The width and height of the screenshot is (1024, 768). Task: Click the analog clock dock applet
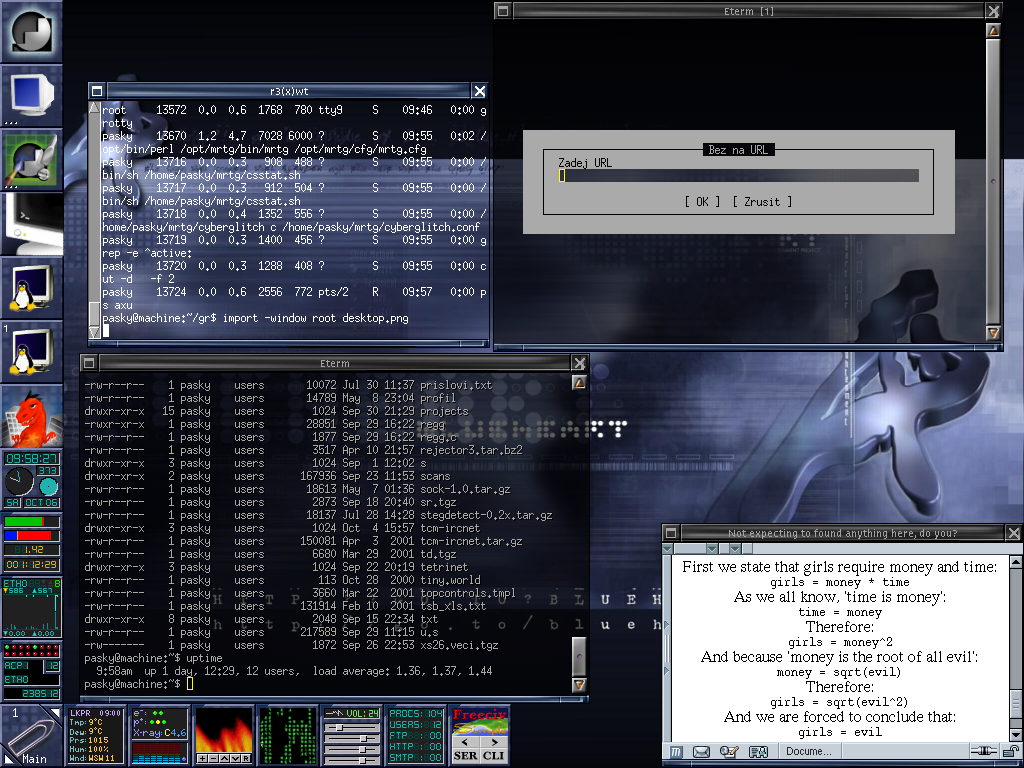[x=18, y=482]
